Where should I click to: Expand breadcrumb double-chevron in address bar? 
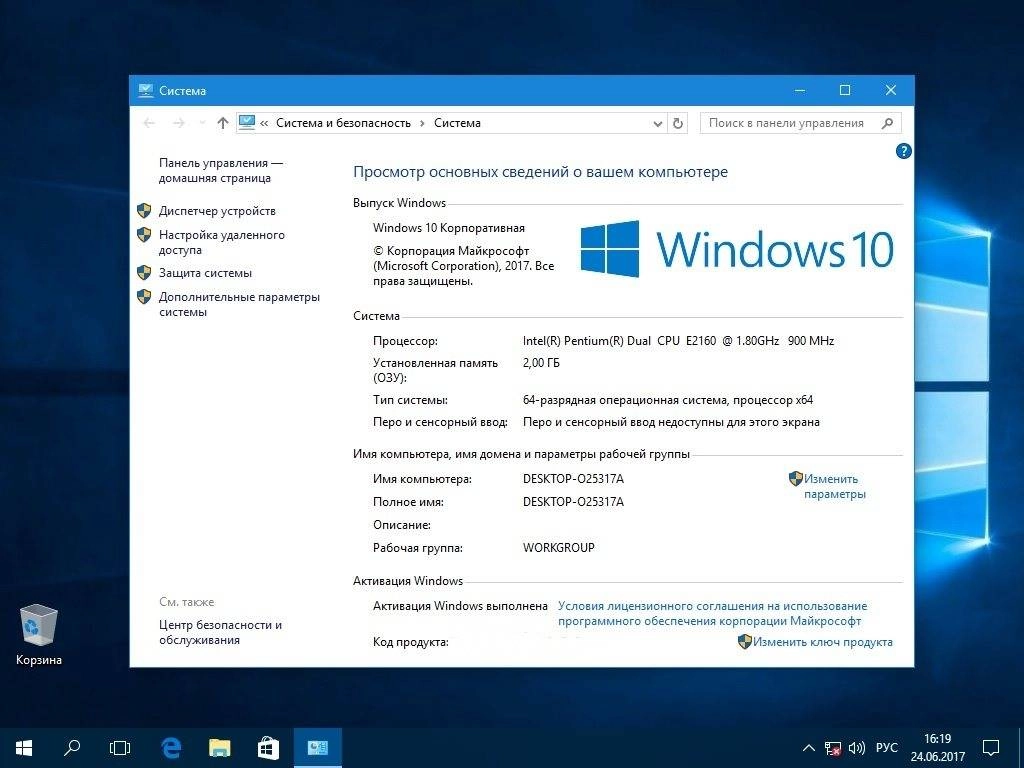(x=264, y=123)
